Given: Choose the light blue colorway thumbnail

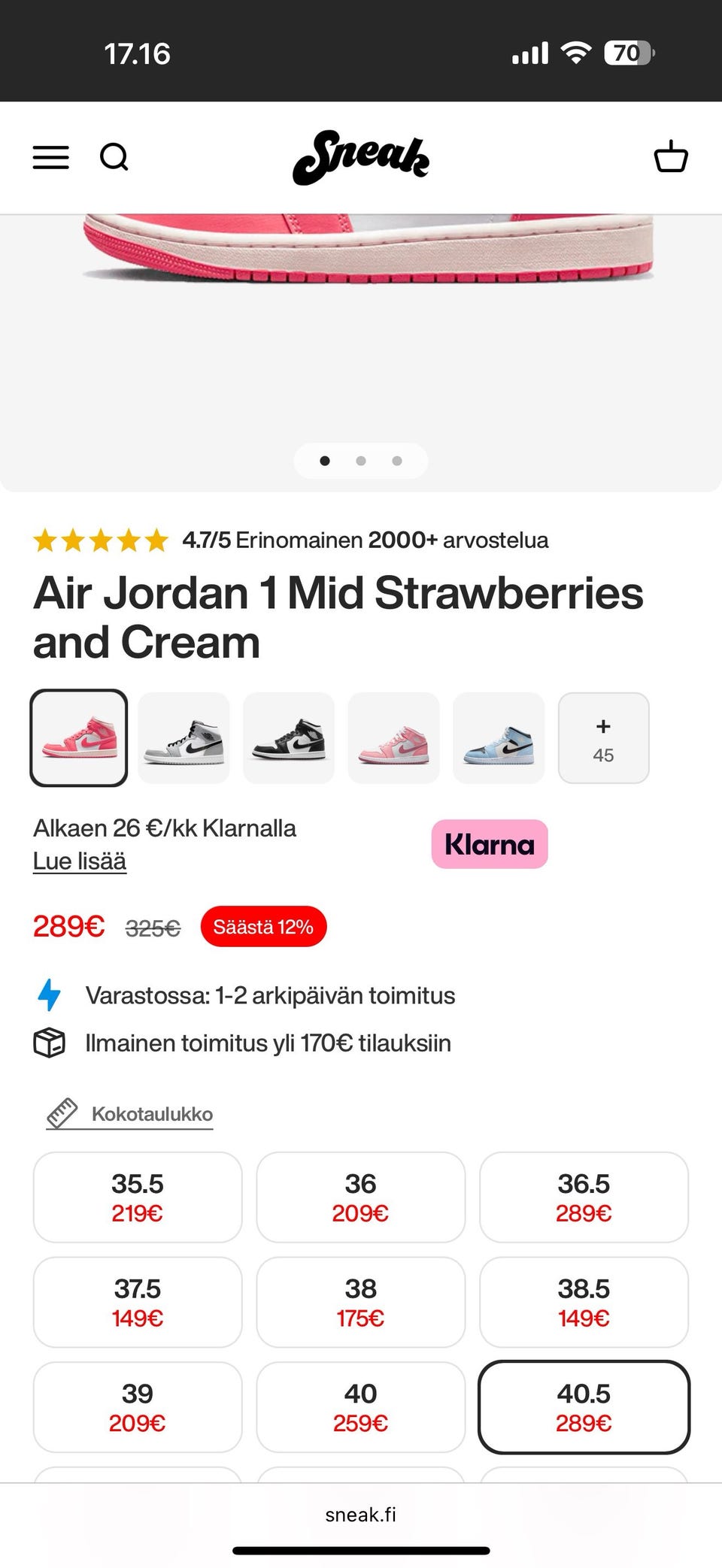Looking at the screenshot, I should 499,738.
